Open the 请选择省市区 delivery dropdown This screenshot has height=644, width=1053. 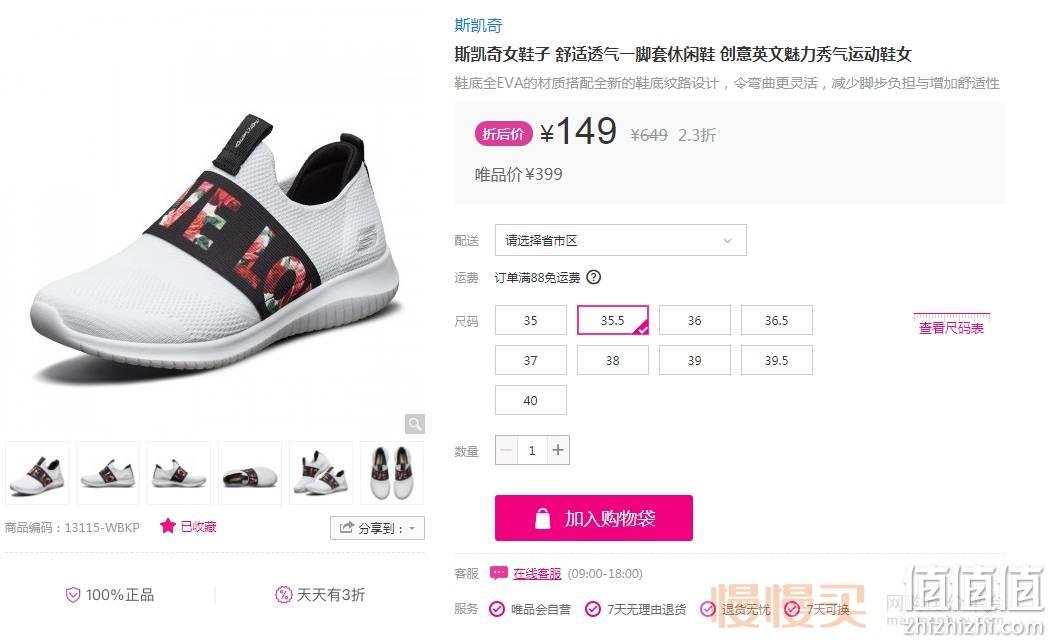pos(621,240)
